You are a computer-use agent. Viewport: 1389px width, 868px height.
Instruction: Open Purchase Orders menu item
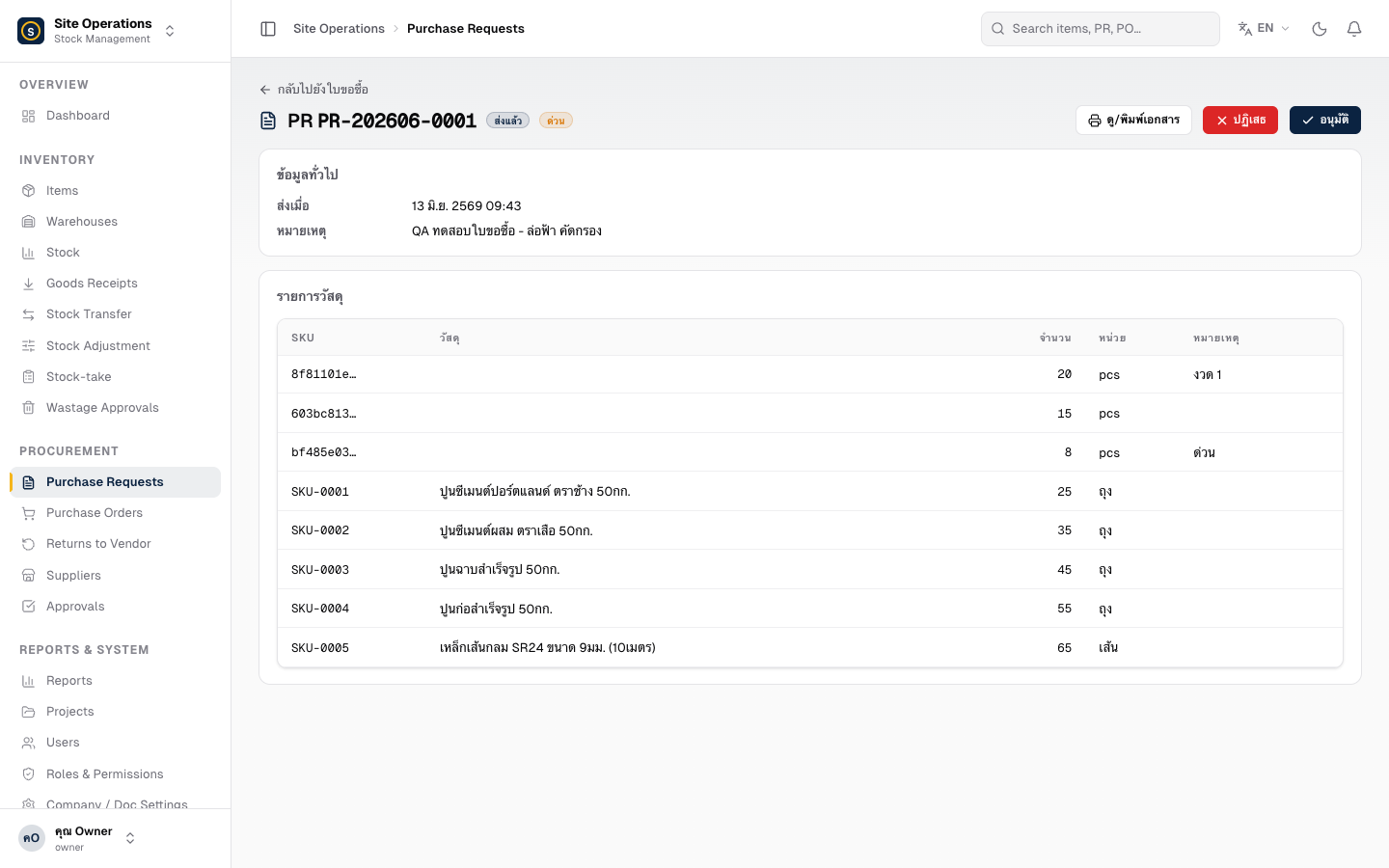(x=116, y=513)
